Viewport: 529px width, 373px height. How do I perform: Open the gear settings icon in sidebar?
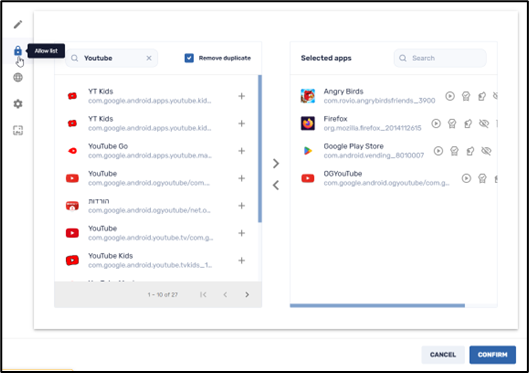(x=18, y=104)
